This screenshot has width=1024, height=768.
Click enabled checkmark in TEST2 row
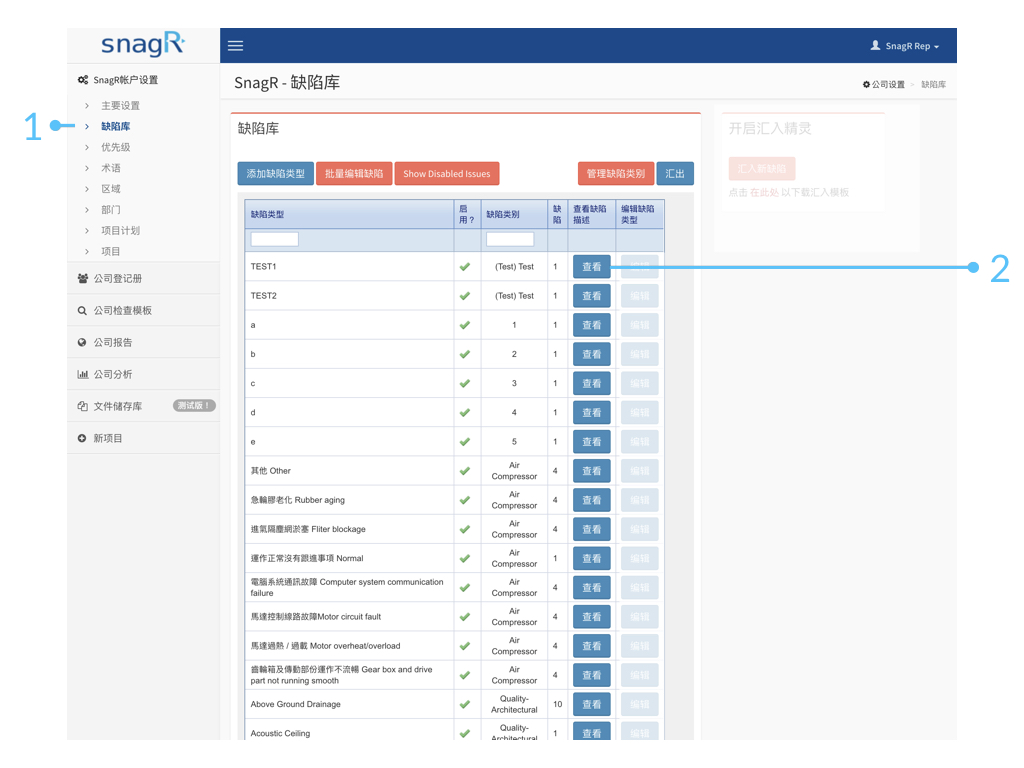(465, 296)
